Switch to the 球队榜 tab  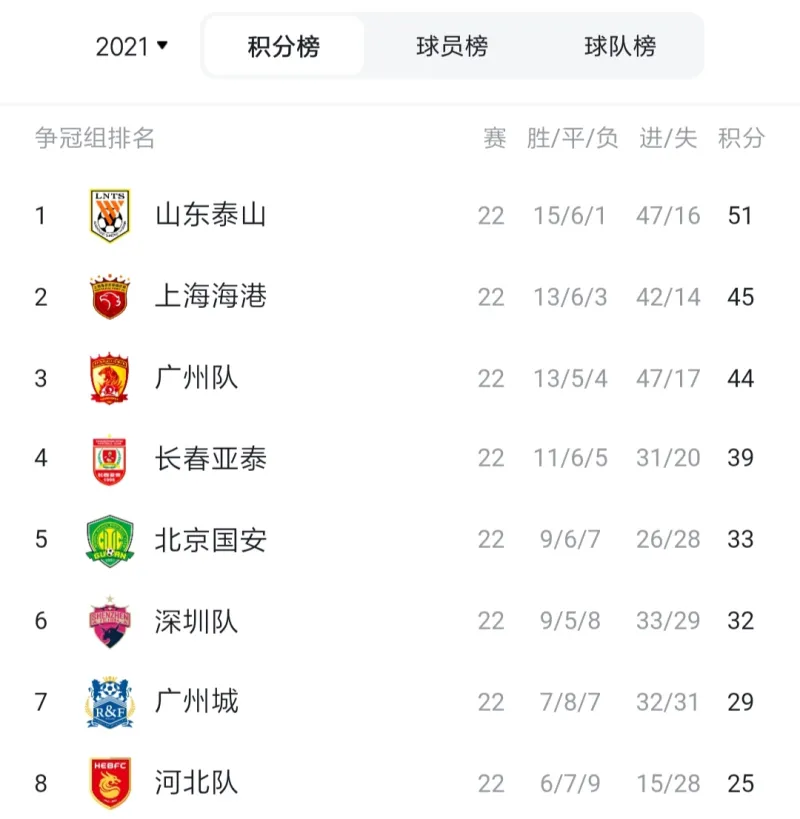pyautogui.click(x=620, y=46)
